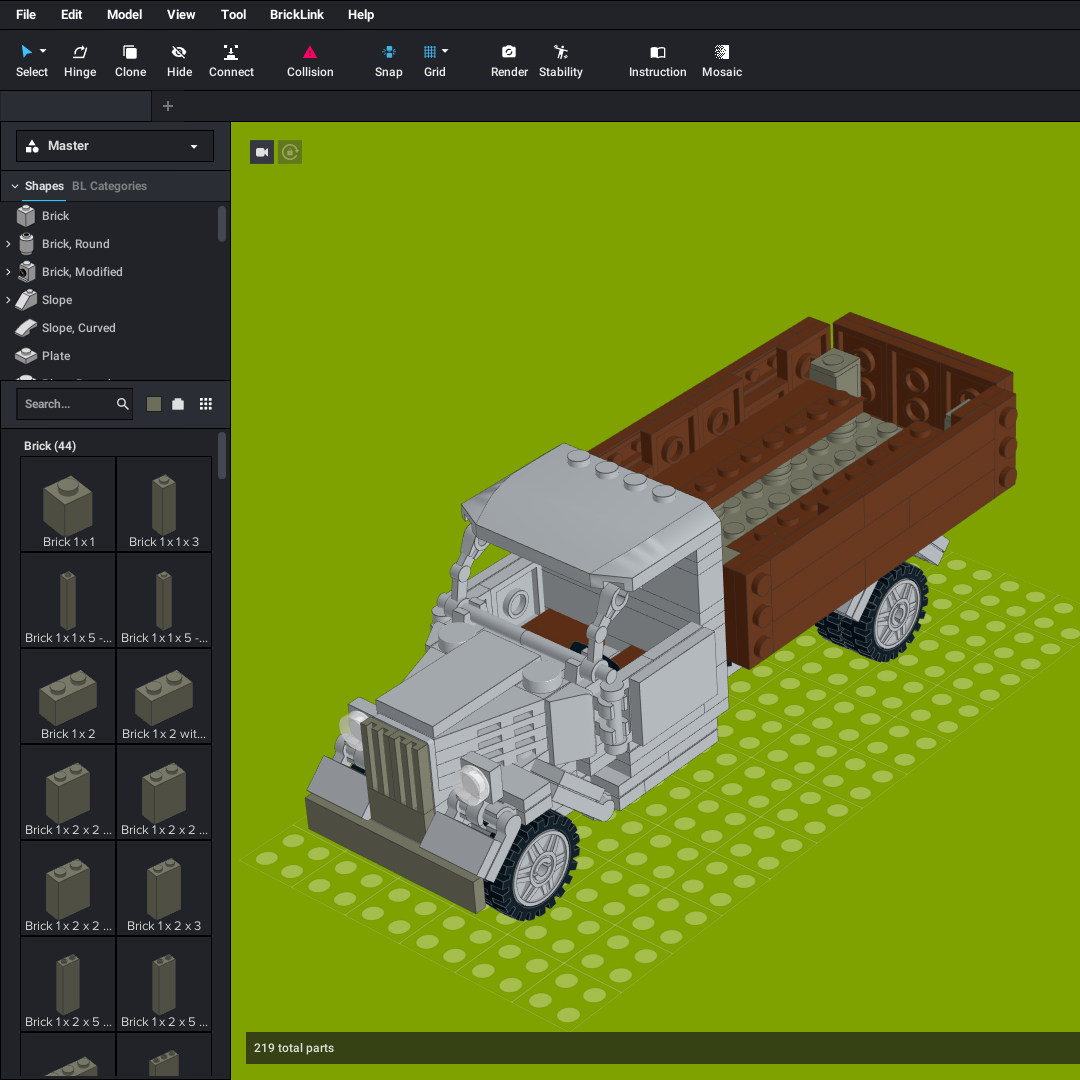Run the Stability check tool
The width and height of the screenshot is (1080, 1080).
coord(560,60)
